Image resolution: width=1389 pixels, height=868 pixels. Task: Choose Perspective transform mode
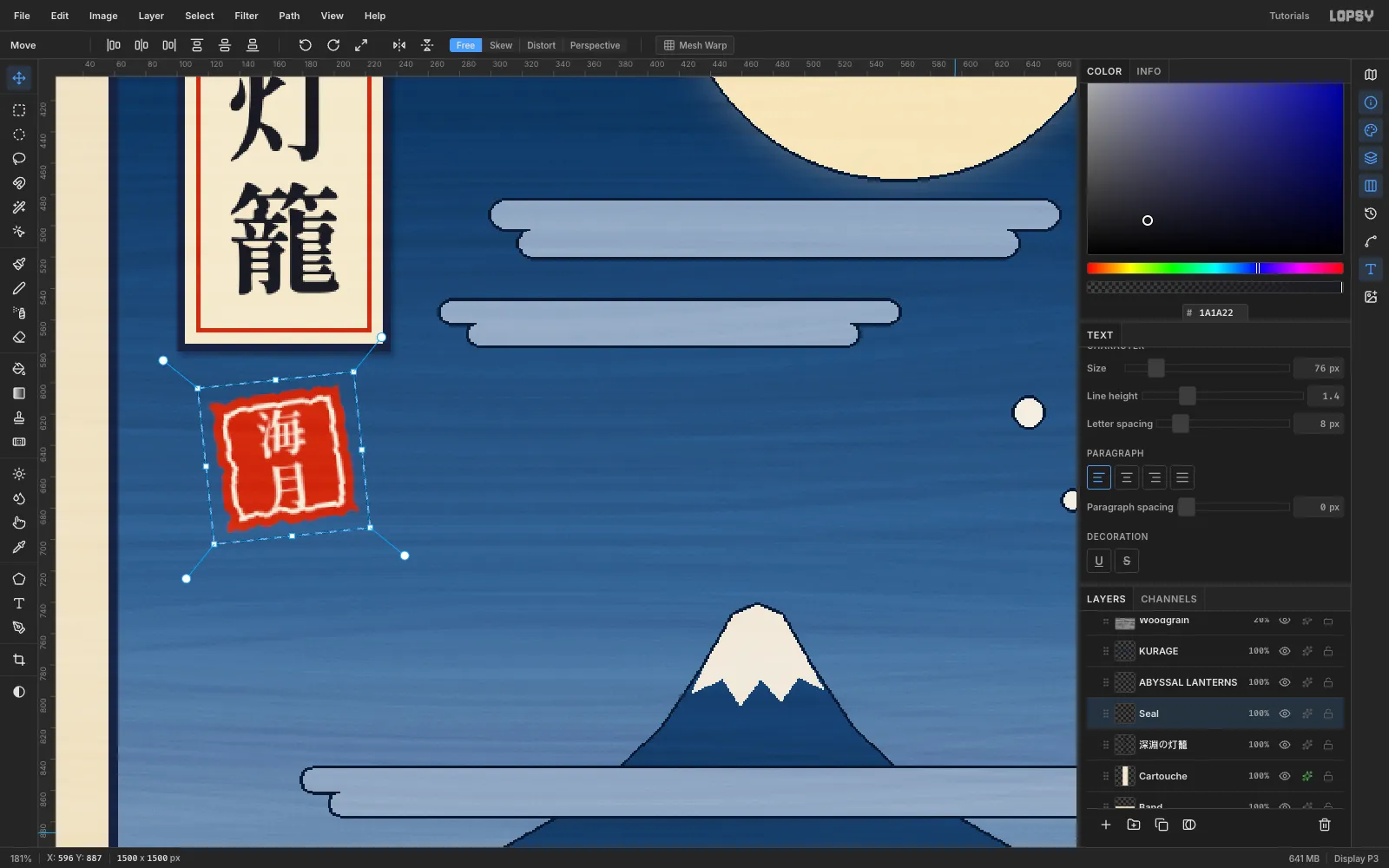[595, 45]
